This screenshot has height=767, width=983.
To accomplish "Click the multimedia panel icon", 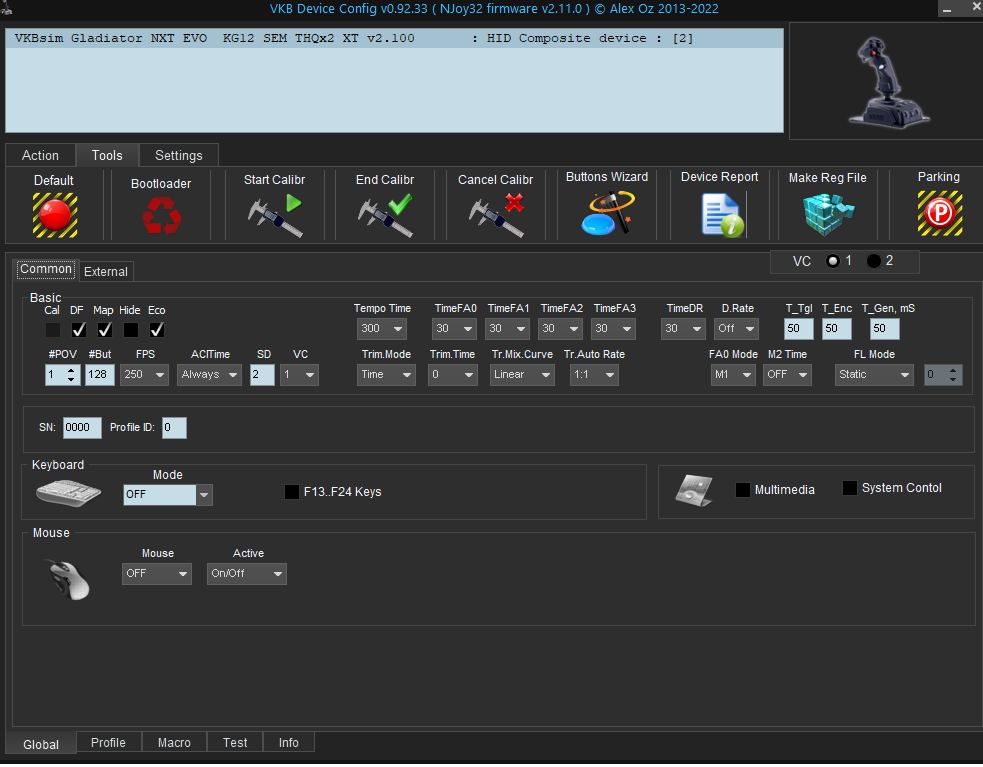I will (695, 490).
